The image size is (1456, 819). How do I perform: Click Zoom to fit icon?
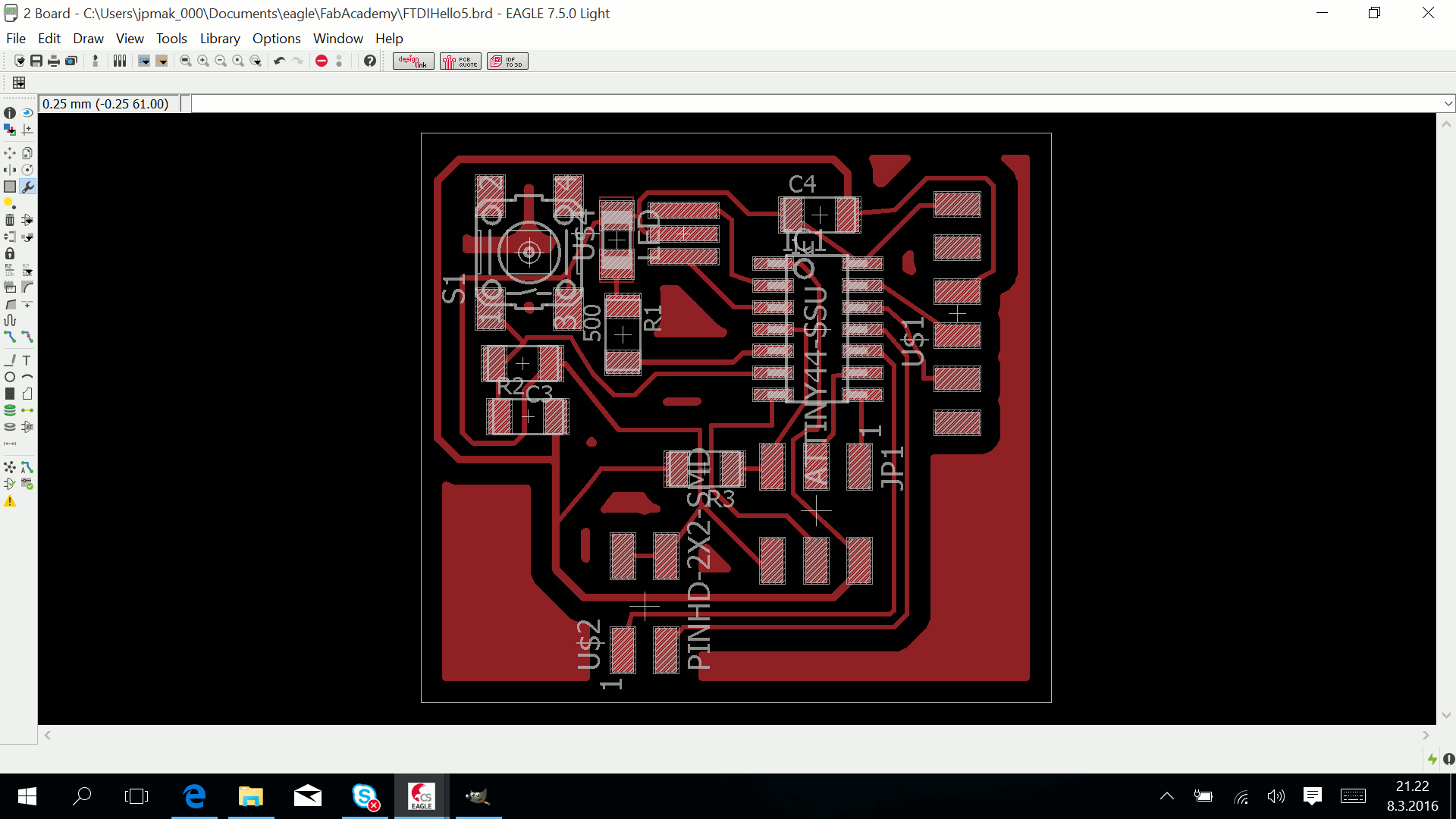pyautogui.click(x=186, y=61)
